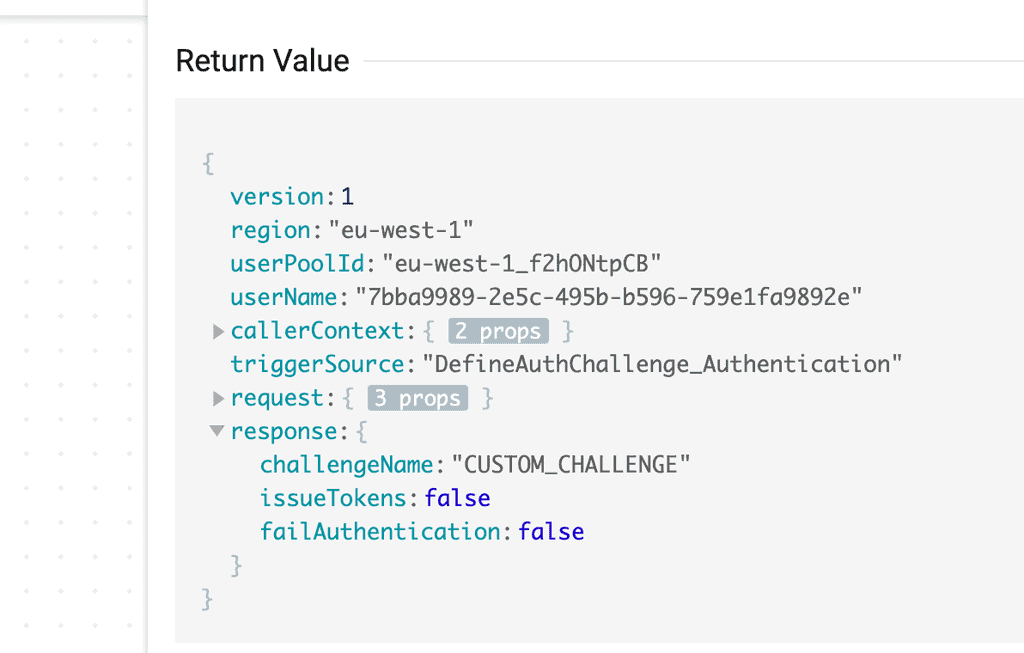Screen dimensions: 1024x653
Task: Select the version key
Action: click(x=278, y=197)
